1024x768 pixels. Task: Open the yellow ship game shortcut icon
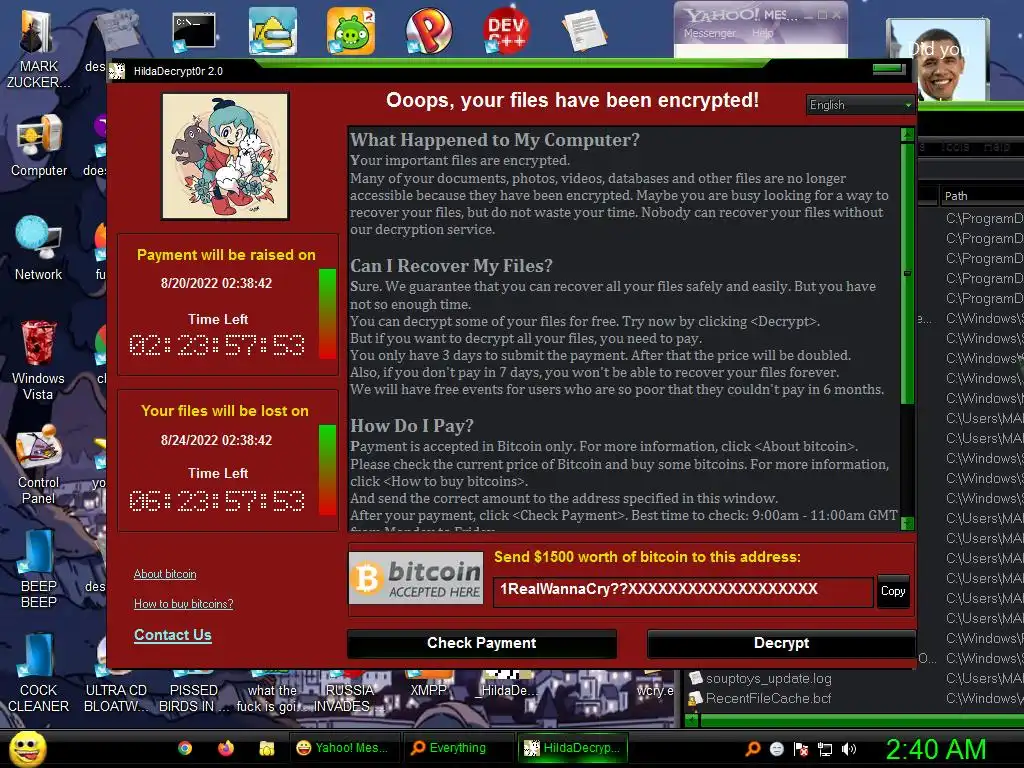272,31
